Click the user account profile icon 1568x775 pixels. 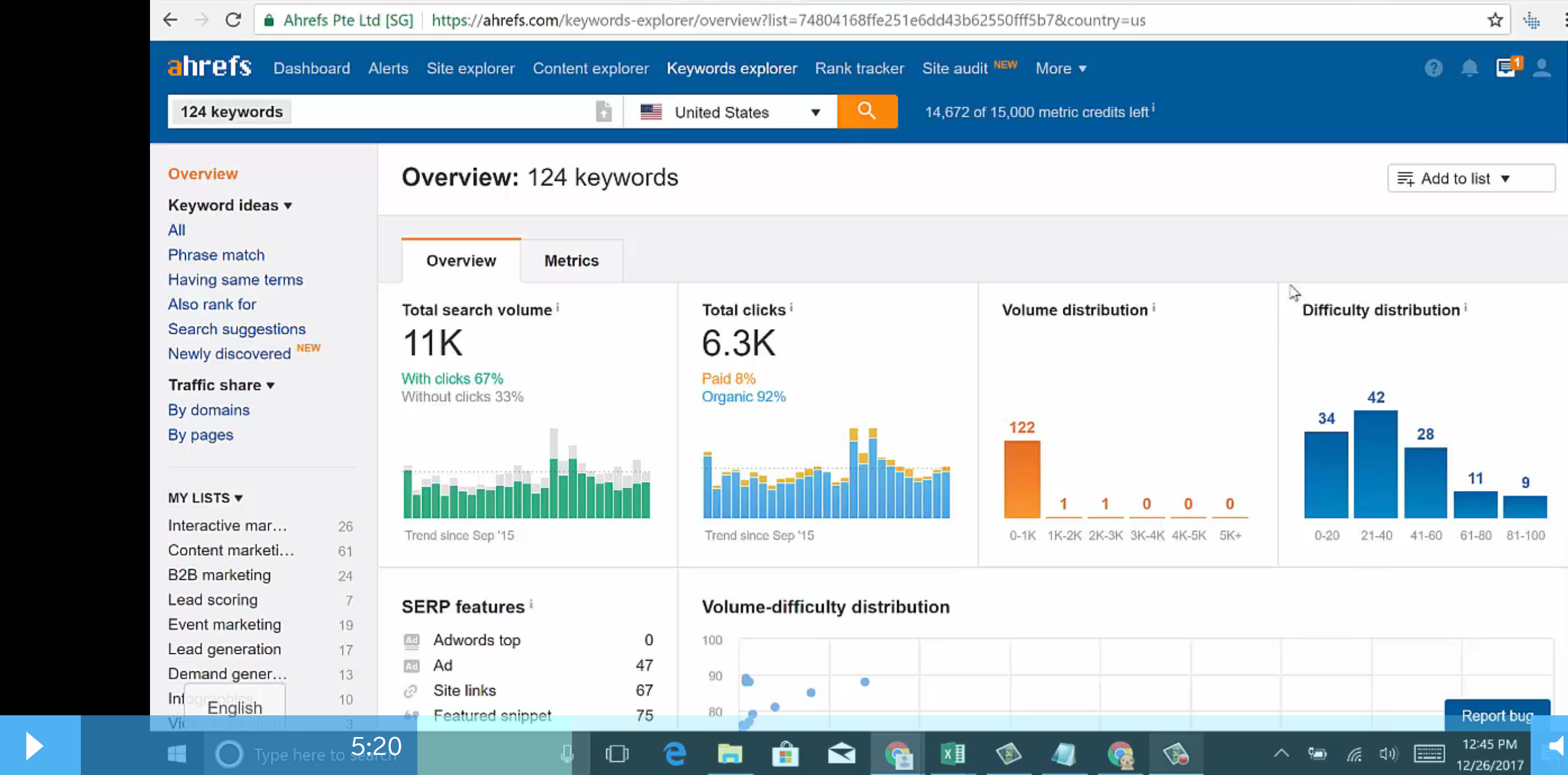(x=1541, y=68)
